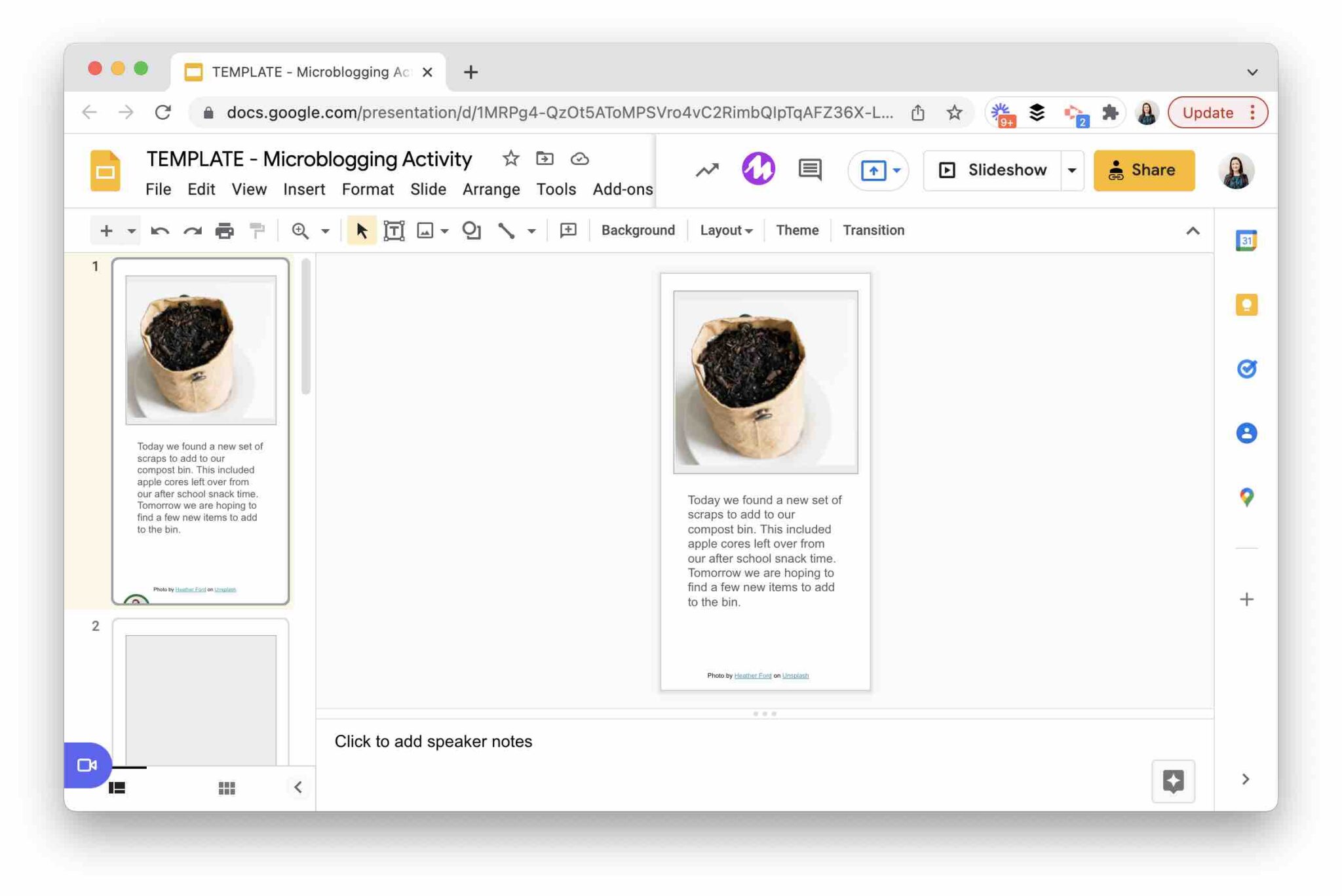Open the Transition settings
The height and width of the screenshot is (896, 1342).
[x=873, y=230]
